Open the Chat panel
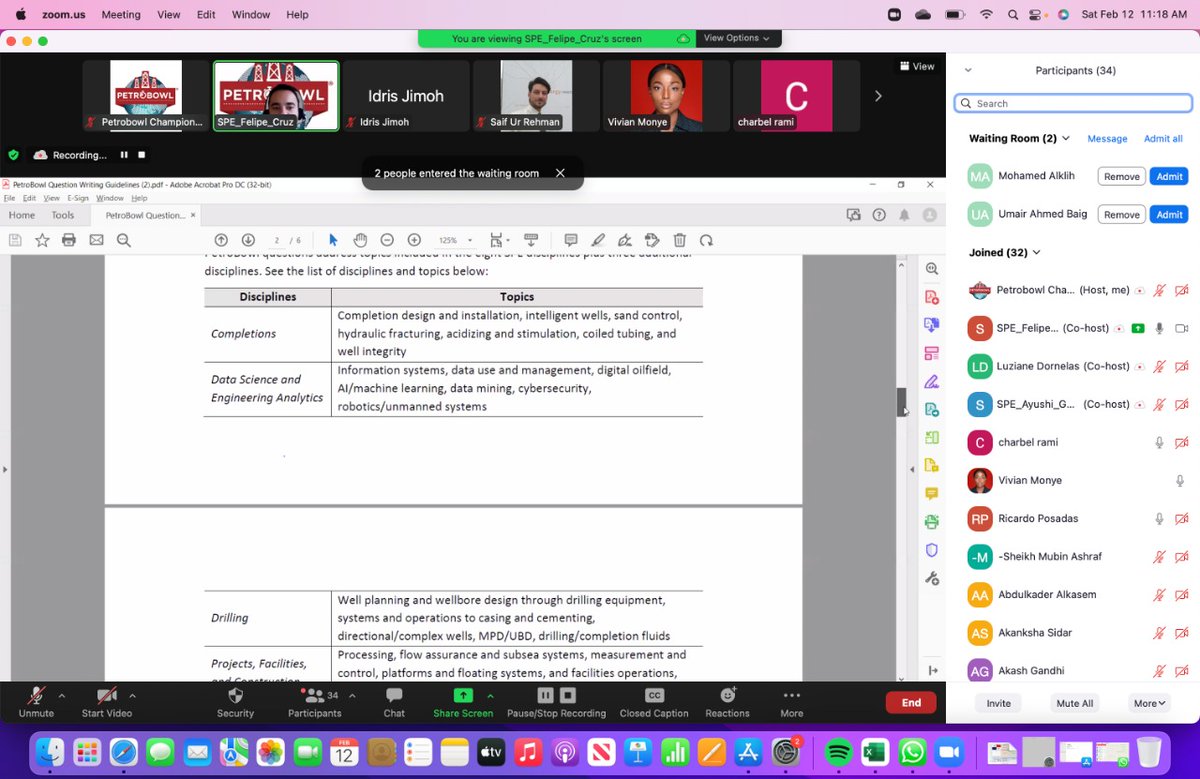This screenshot has width=1200, height=779. point(394,702)
